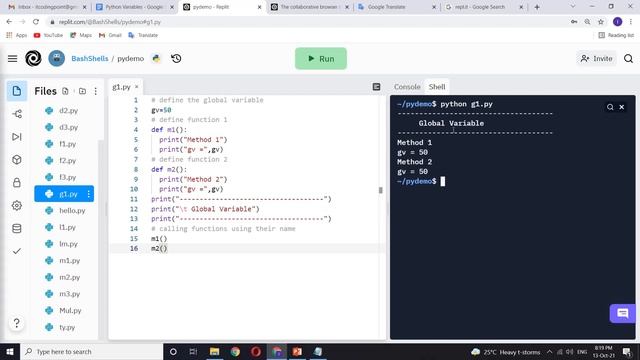
Task: Open the hamburger menu in Replit header
Action: point(13,58)
